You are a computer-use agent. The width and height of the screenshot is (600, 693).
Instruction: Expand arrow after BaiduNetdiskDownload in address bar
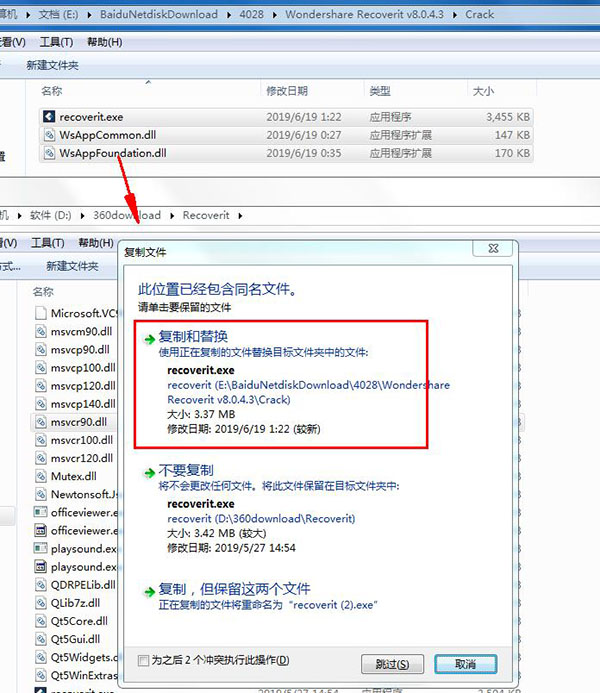pos(229,15)
